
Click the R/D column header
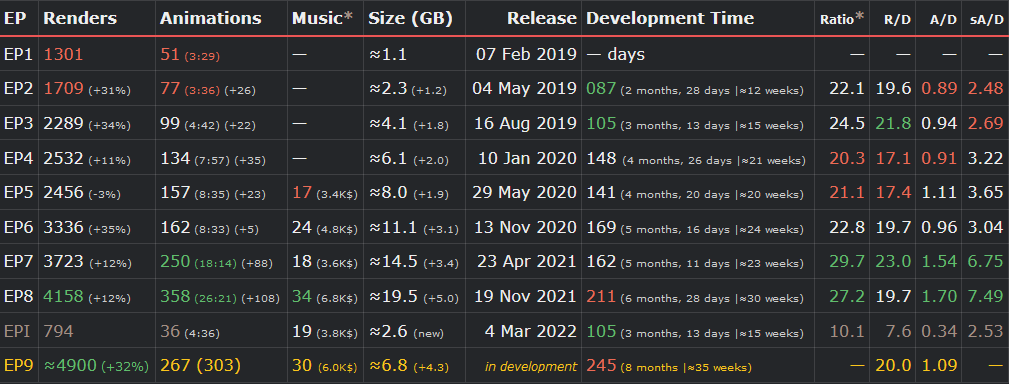[896, 20]
